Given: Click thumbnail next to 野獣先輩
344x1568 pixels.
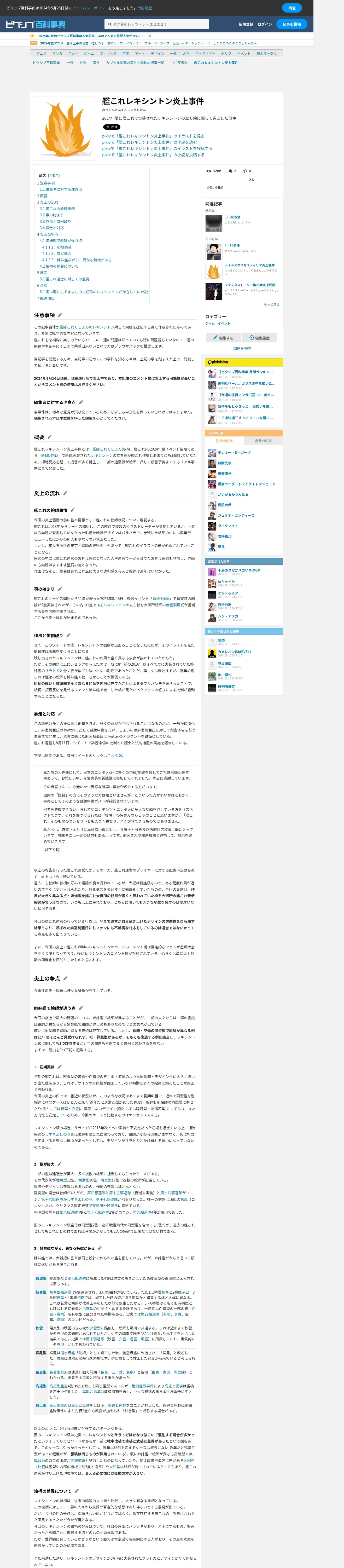Looking at the screenshot, I should tap(212, 463).
